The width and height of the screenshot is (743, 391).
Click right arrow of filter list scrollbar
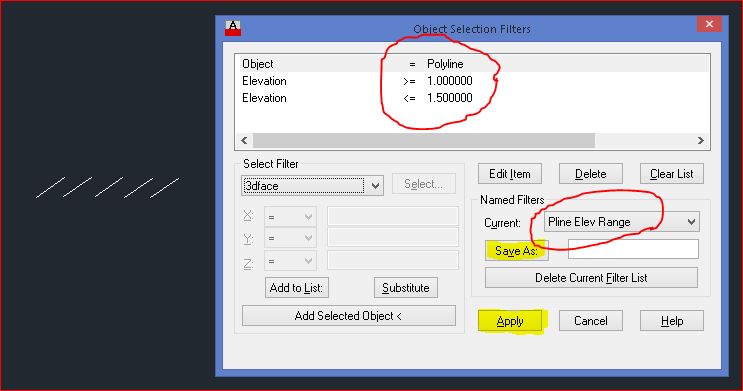pos(701,140)
